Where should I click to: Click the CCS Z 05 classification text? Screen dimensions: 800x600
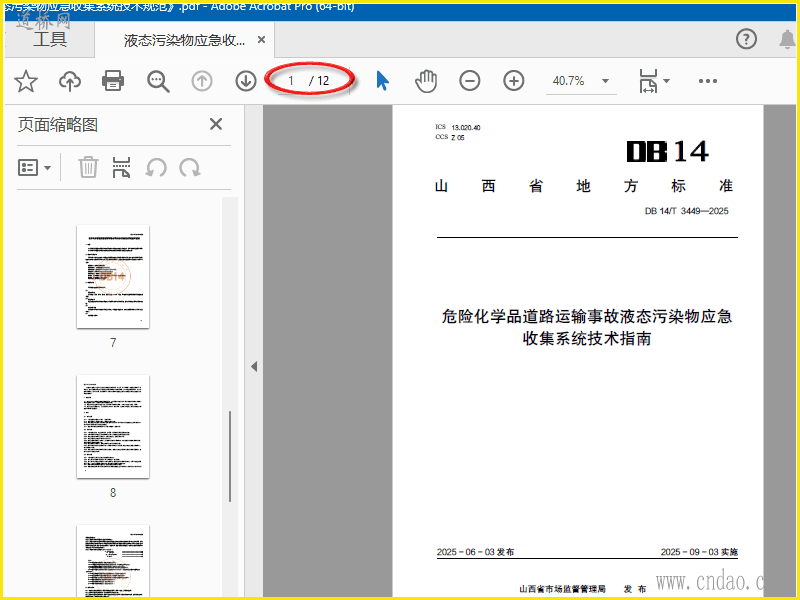pos(449,137)
